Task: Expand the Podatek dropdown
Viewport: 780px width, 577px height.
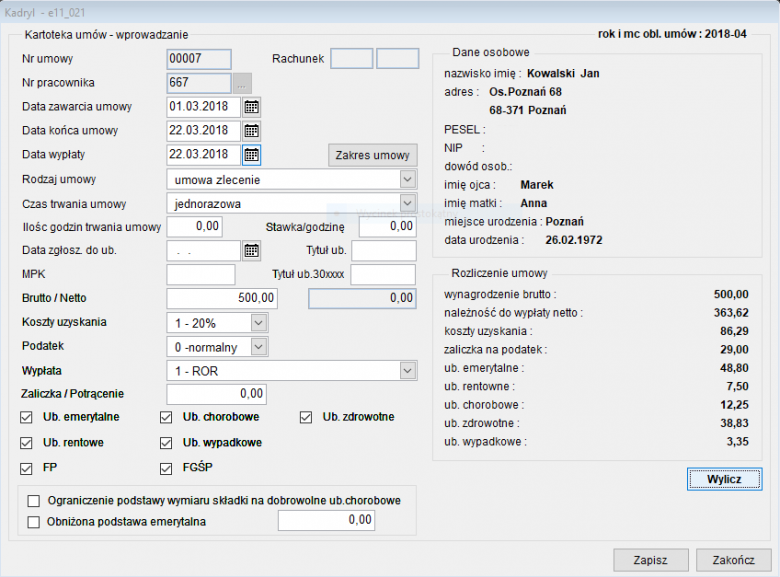Action: coord(259,347)
